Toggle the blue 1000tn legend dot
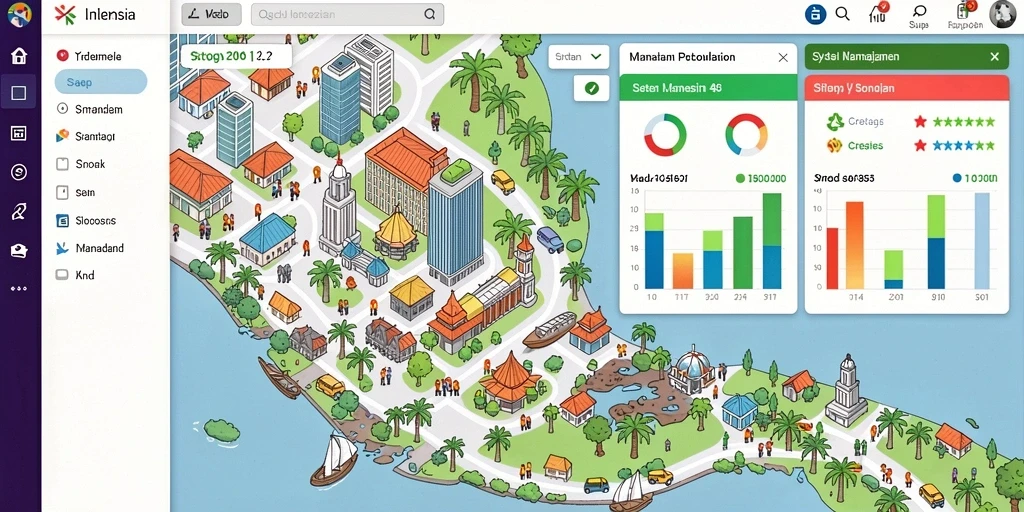This screenshot has height=512, width=1024. pos(957,178)
